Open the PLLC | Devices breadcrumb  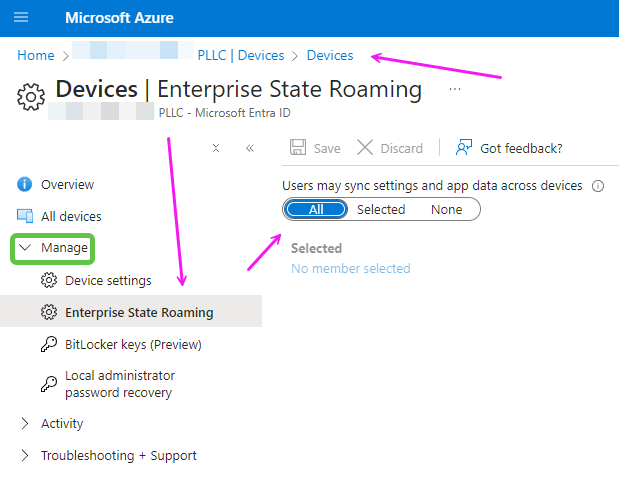(x=241, y=55)
